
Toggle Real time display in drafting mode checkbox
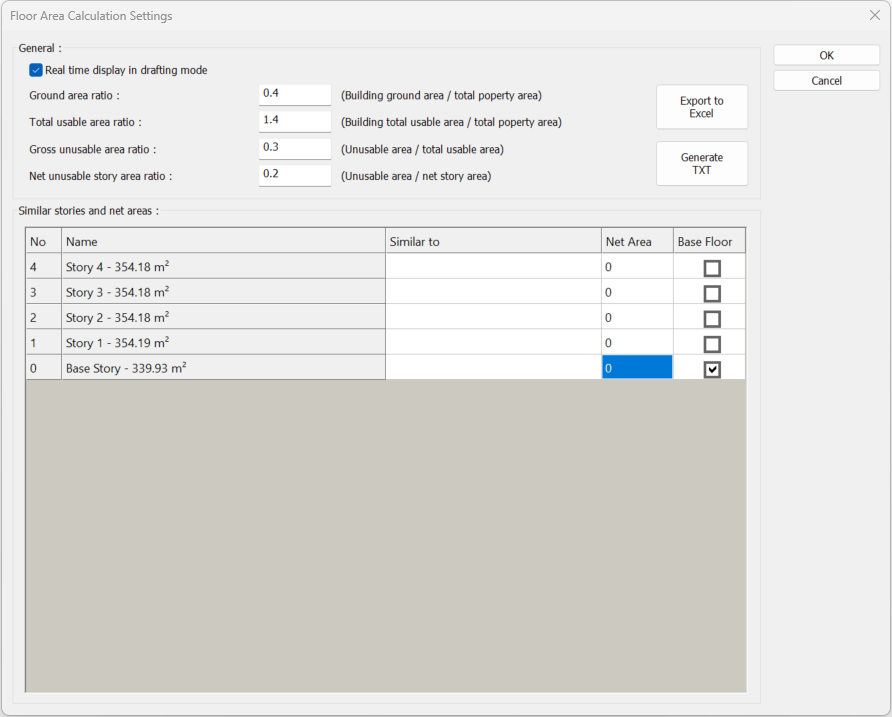click(36, 70)
